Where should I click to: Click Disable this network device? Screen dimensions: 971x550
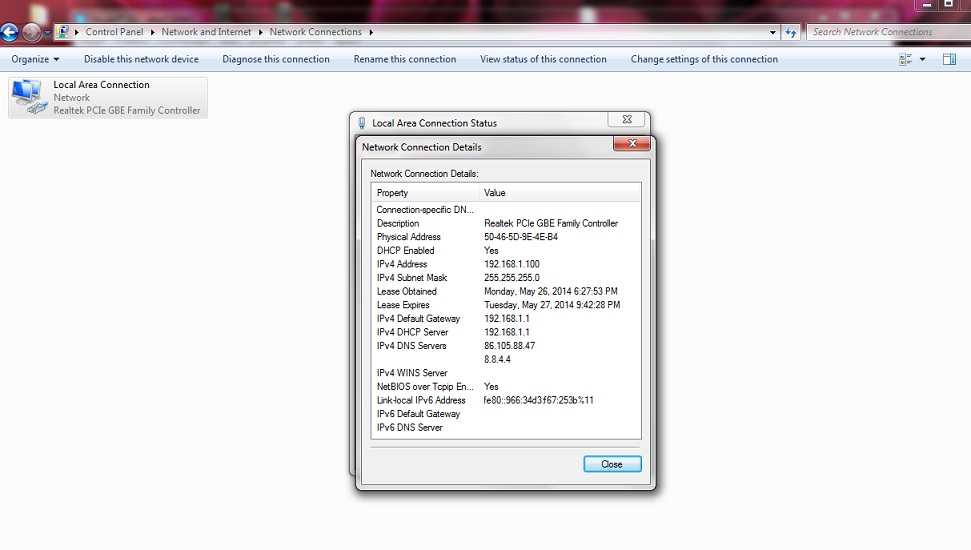(141, 60)
